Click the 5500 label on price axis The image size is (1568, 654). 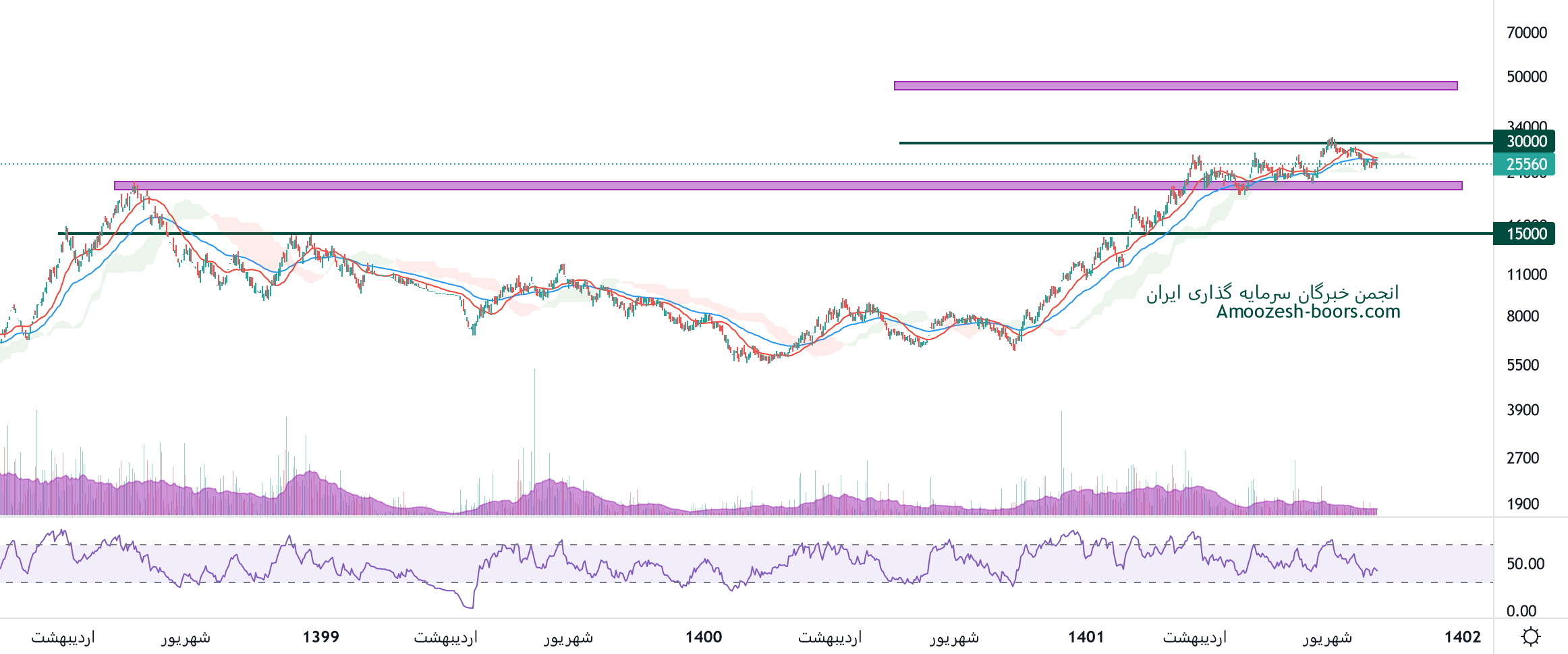click(x=1523, y=365)
